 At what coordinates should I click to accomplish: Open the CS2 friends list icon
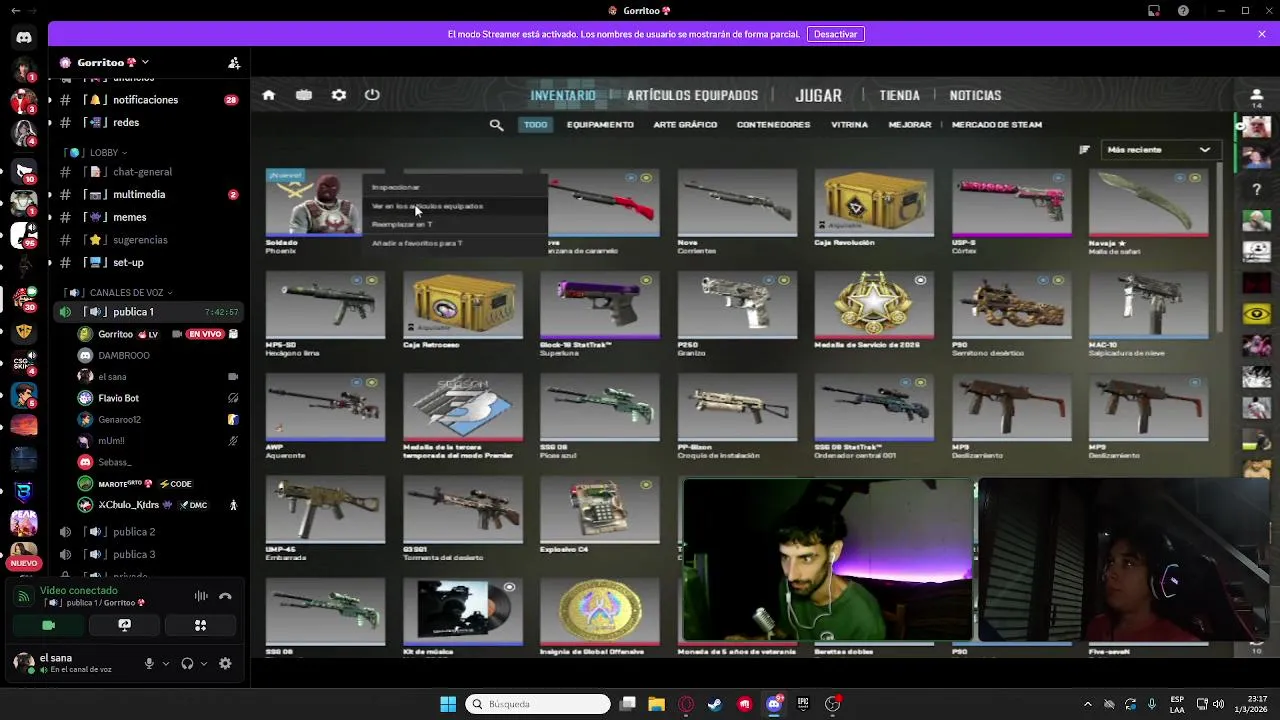[1257, 95]
